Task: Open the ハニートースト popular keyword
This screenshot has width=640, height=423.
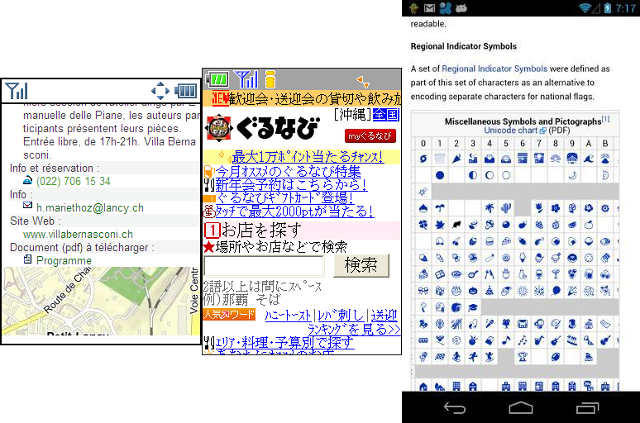Action: click(288, 315)
